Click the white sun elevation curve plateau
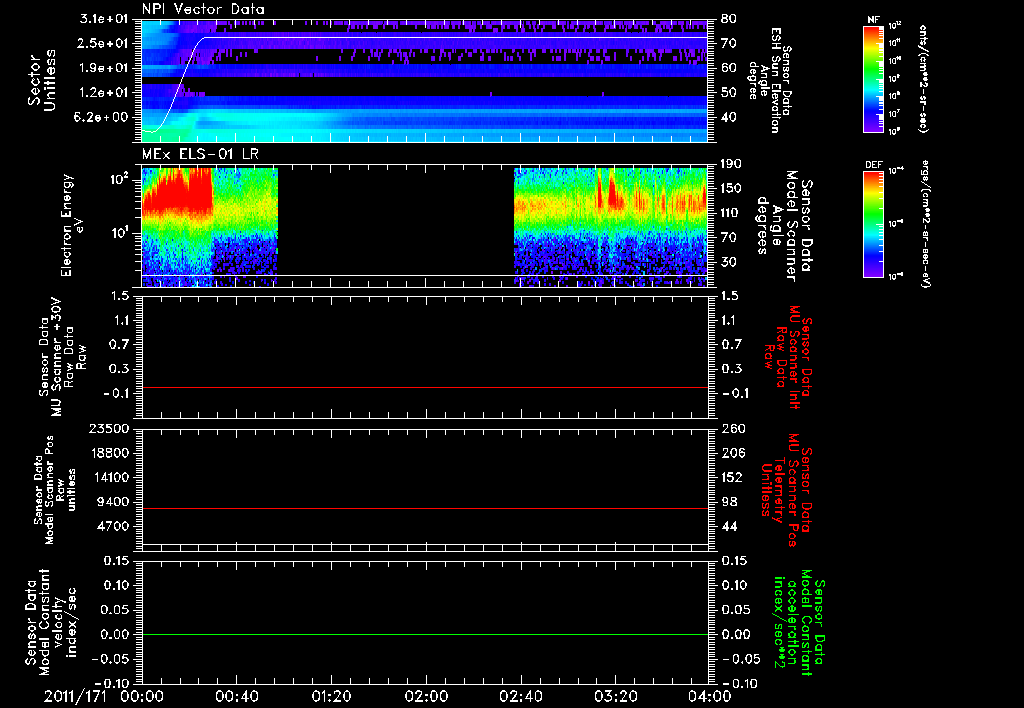Viewport: 1024px width, 708px height. click(457, 37)
